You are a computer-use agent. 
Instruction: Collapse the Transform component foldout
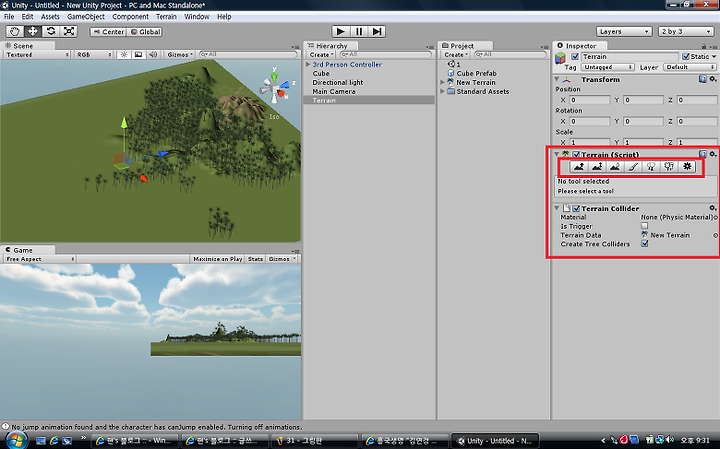point(557,79)
